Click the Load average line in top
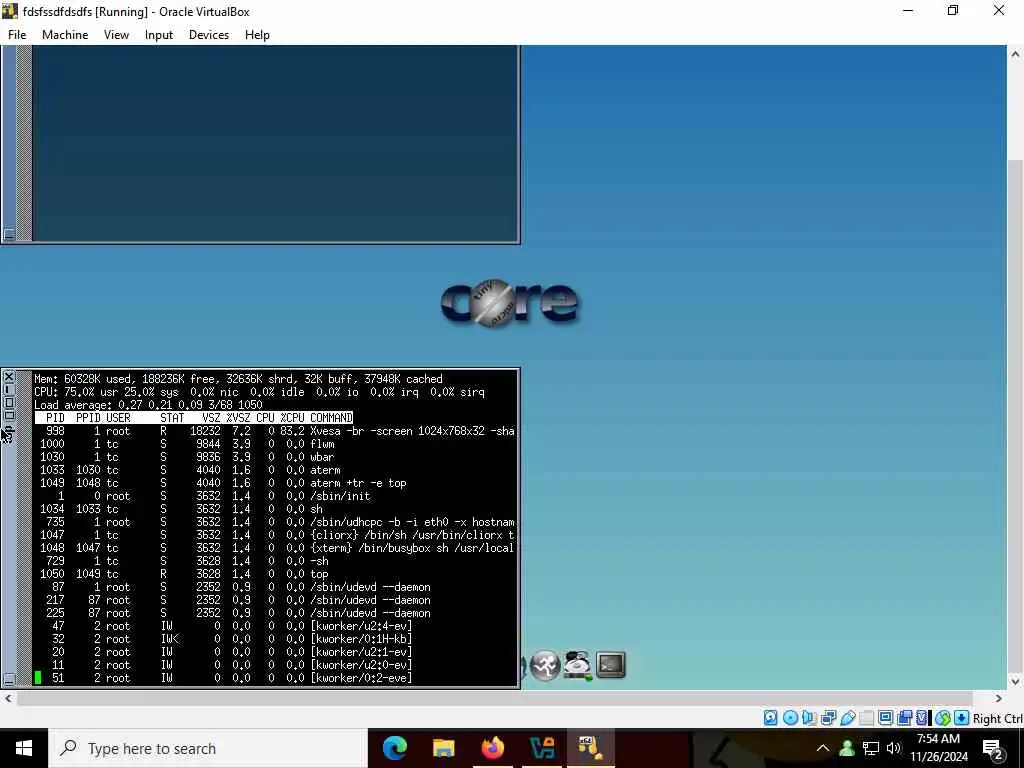 point(148,405)
